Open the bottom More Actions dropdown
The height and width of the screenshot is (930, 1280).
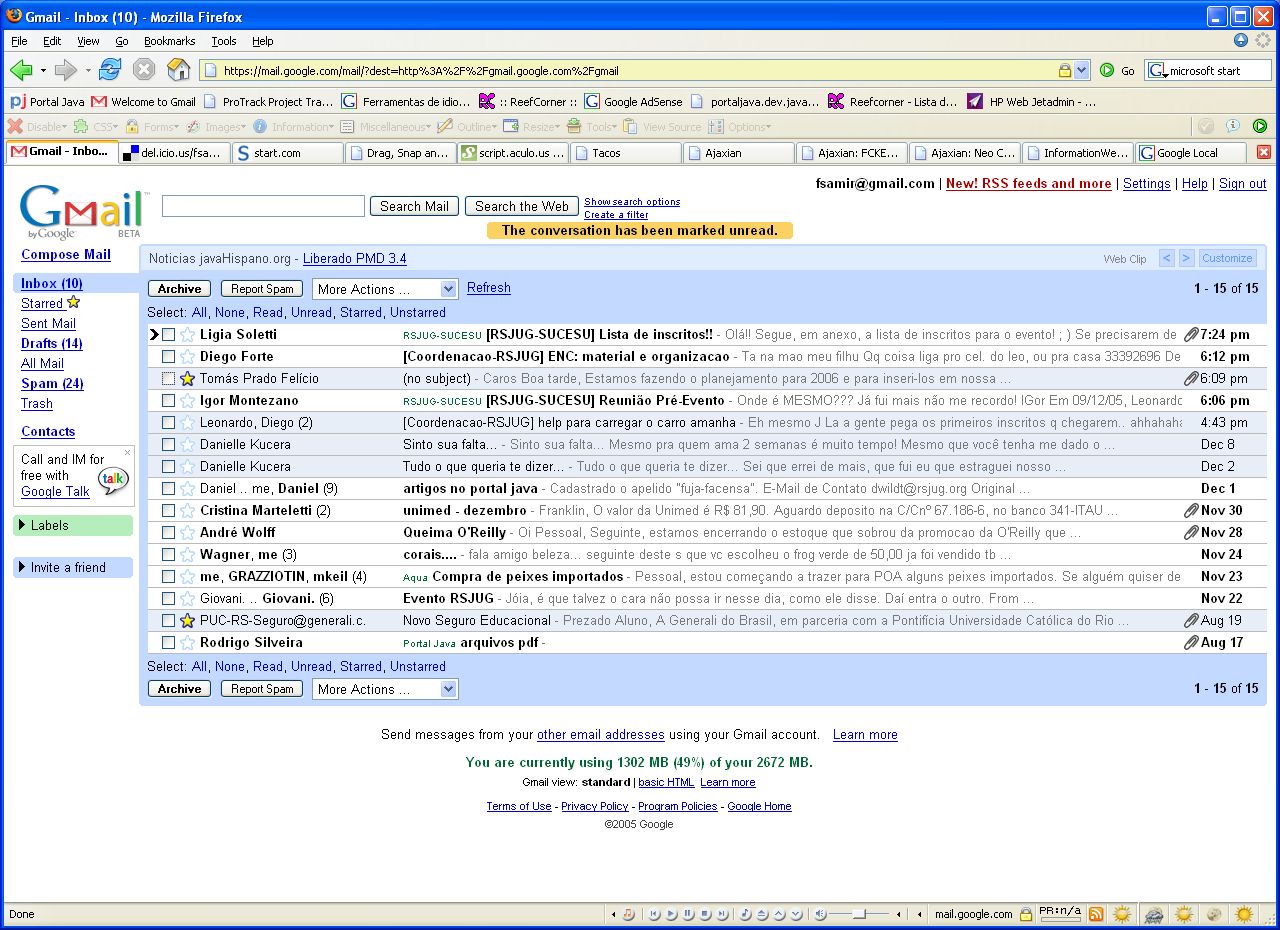tap(385, 689)
